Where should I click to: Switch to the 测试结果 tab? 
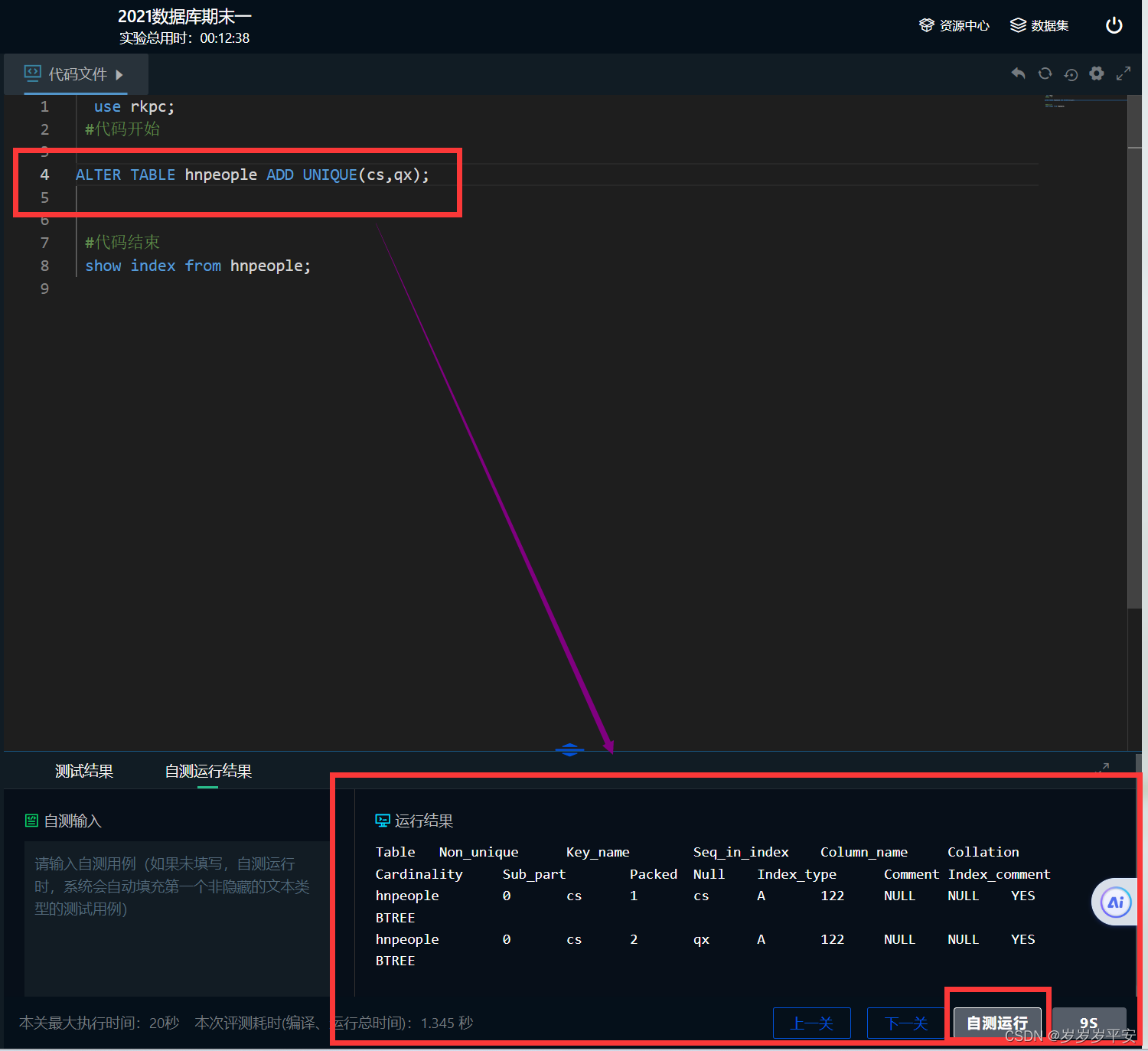(84, 771)
